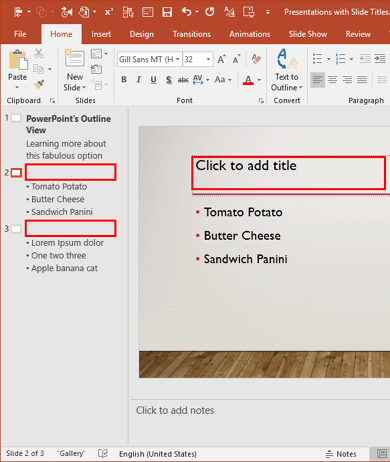Expand the font size 32 dropdown
Image resolution: width=390 pixels, height=462 pixels.
coord(208,59)
